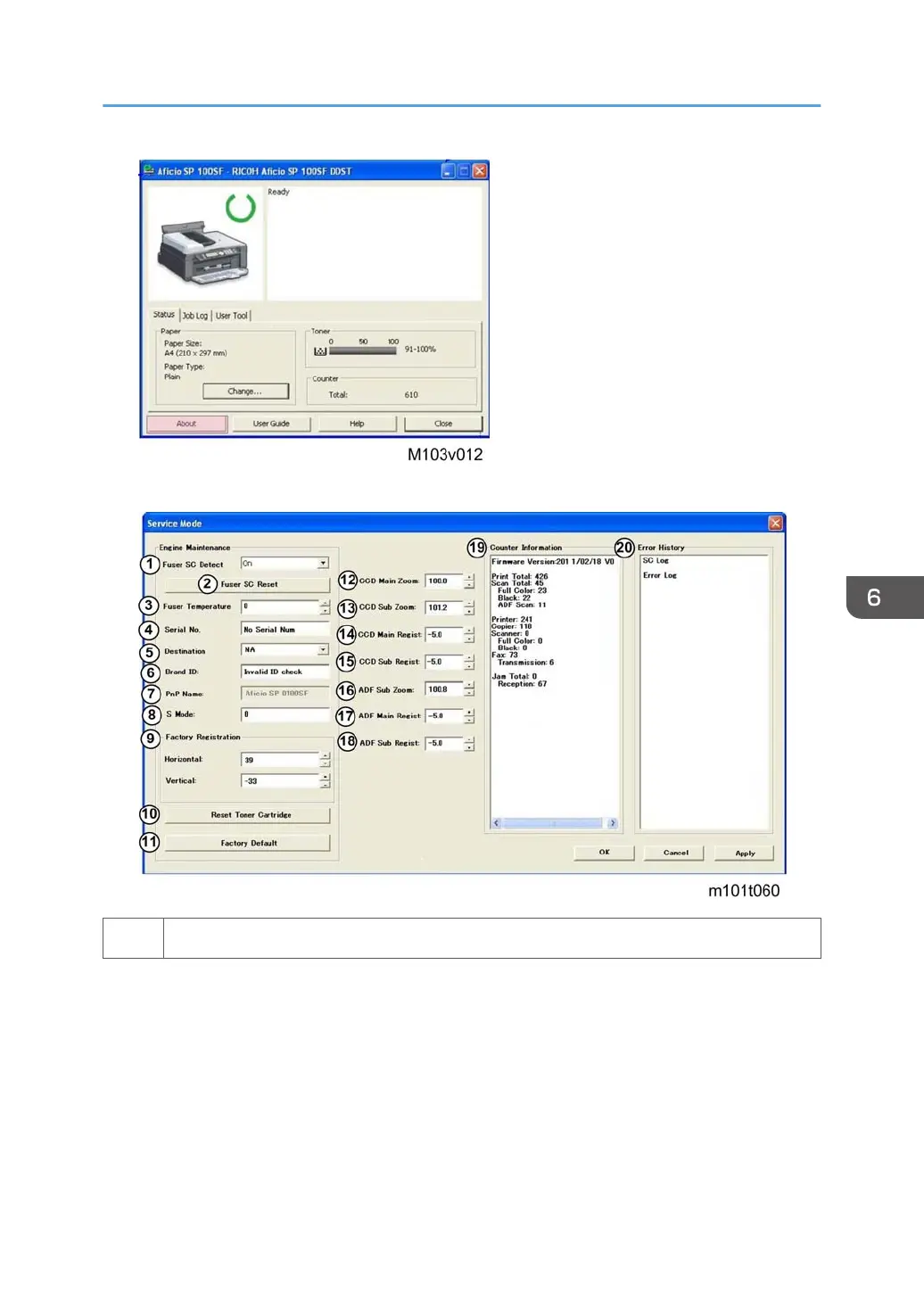
Task: Click the Fuser Temperature spinner arrows
Action: (x=325, y=607)
